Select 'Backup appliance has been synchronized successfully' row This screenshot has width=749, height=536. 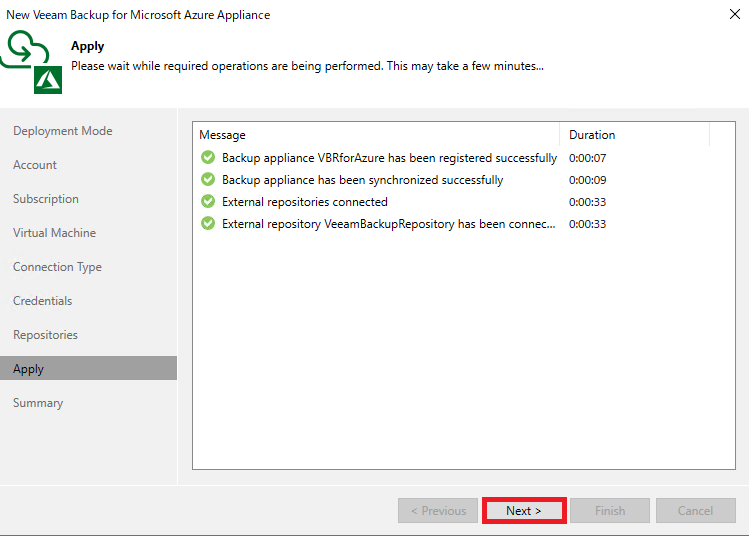pos(463,180)
